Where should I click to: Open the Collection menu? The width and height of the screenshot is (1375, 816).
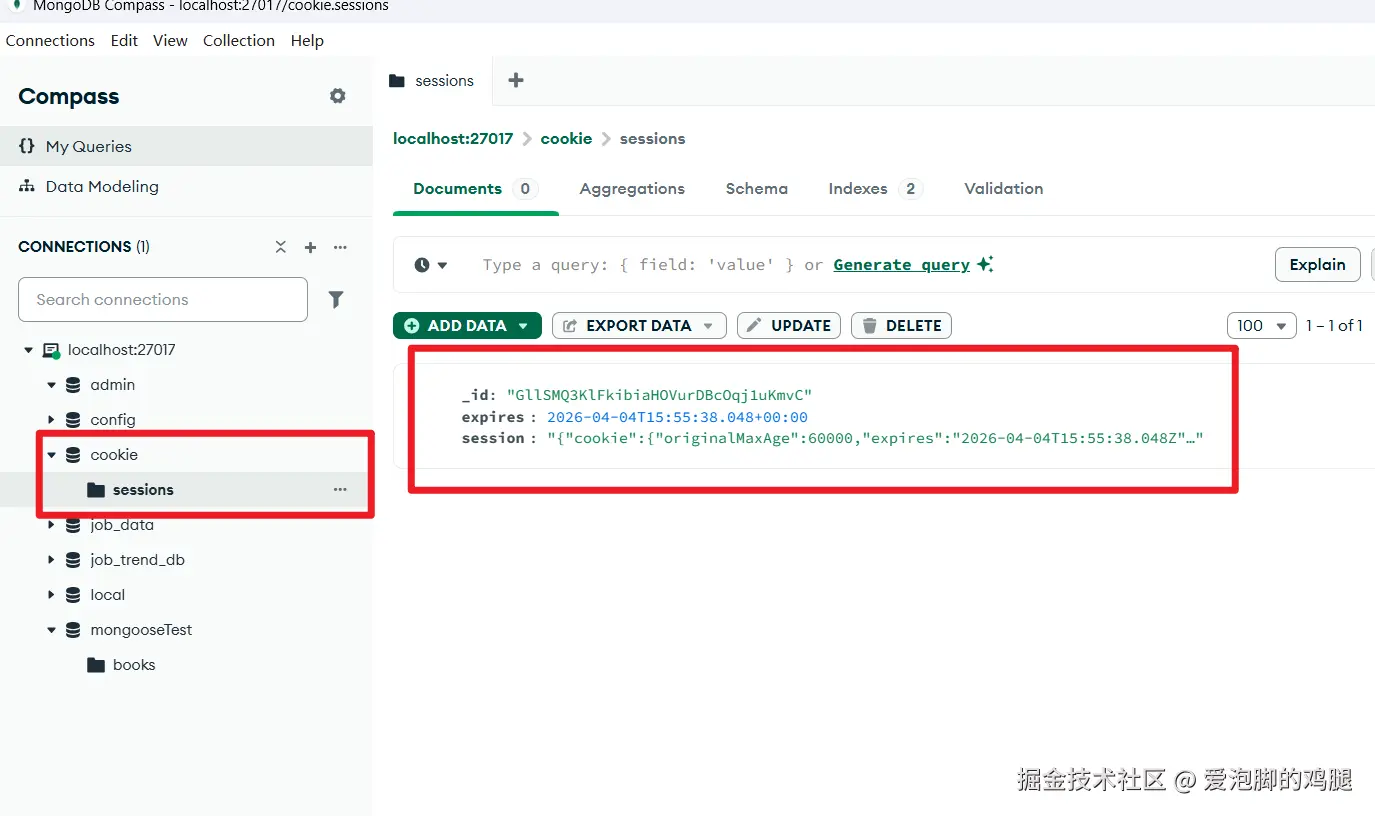(x=239, y=41)
